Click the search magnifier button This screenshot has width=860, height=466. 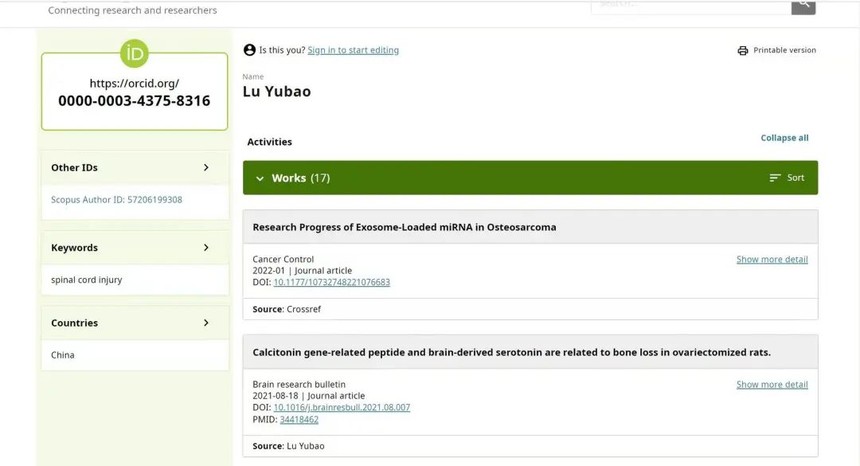coord(803,6)
